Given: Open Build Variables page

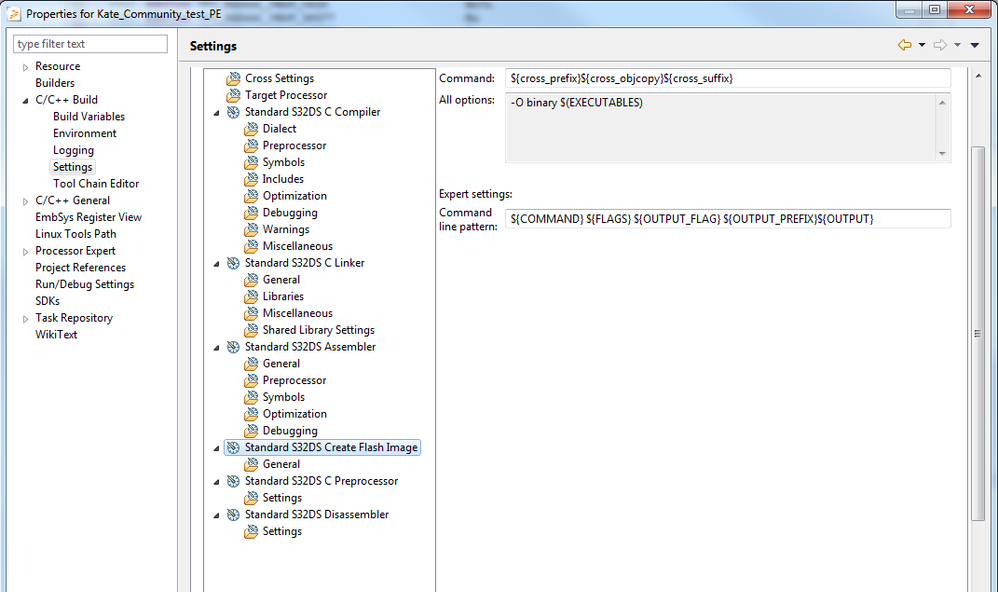Looking at the screenshot, I should pyautogui.click(x=89, y=116).
